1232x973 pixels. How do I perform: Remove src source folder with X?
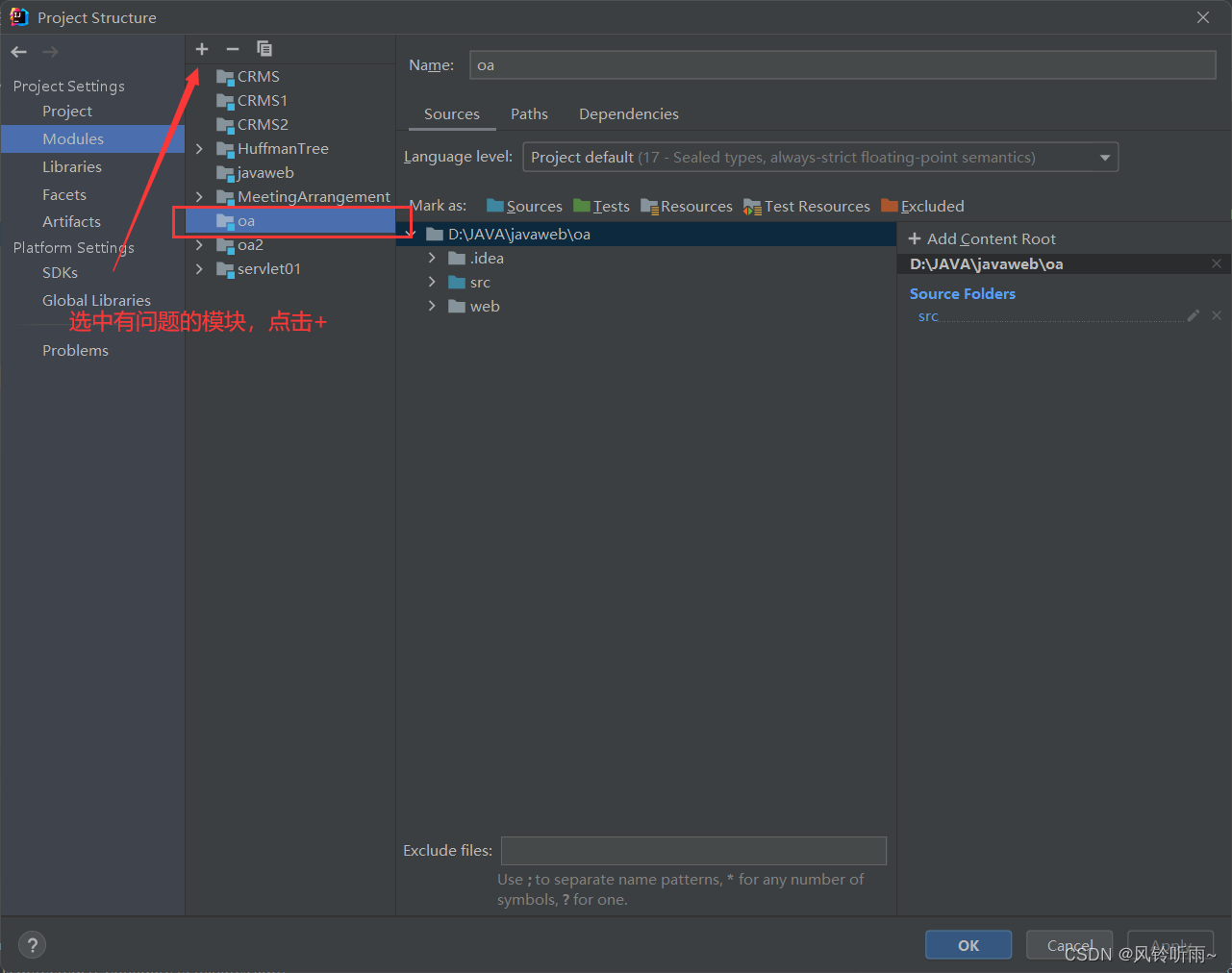(1217, 315)
